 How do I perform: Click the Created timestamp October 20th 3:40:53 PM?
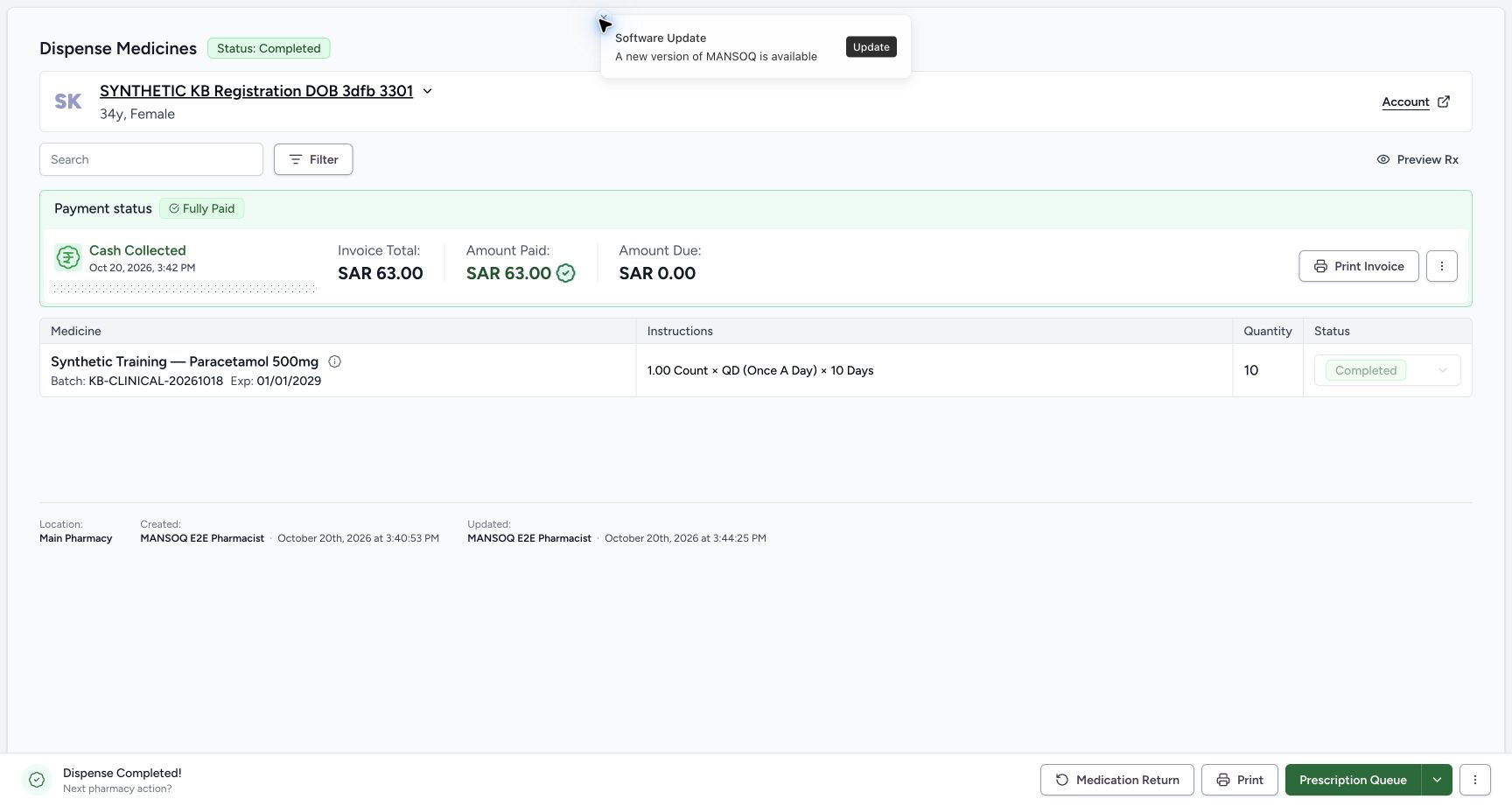[358, 538]
